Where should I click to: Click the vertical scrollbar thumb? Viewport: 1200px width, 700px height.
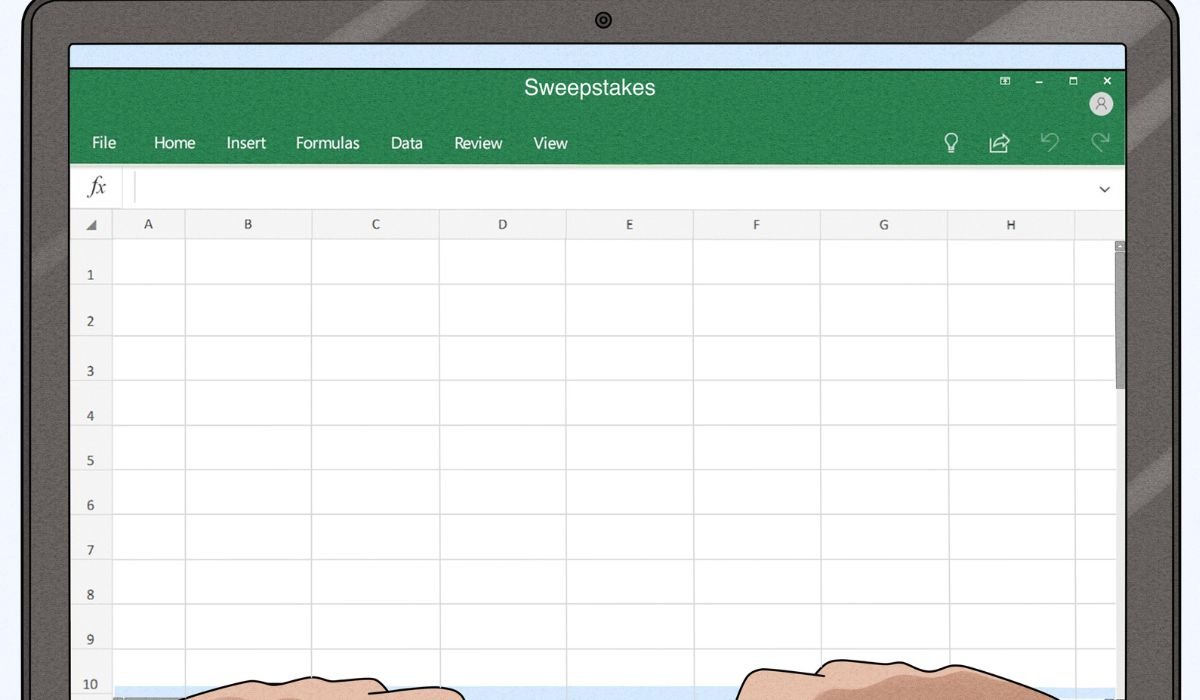1120,320
